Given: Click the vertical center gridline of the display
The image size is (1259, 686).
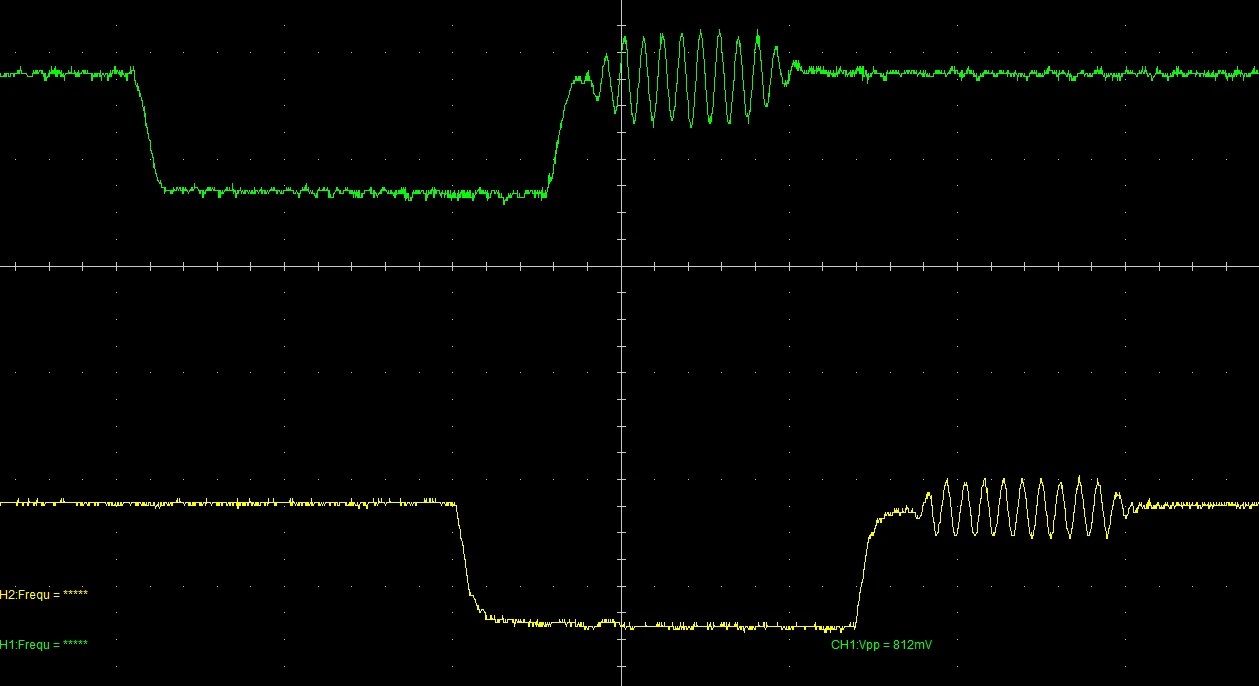Looking at the screenshot, I should point(622,400).
